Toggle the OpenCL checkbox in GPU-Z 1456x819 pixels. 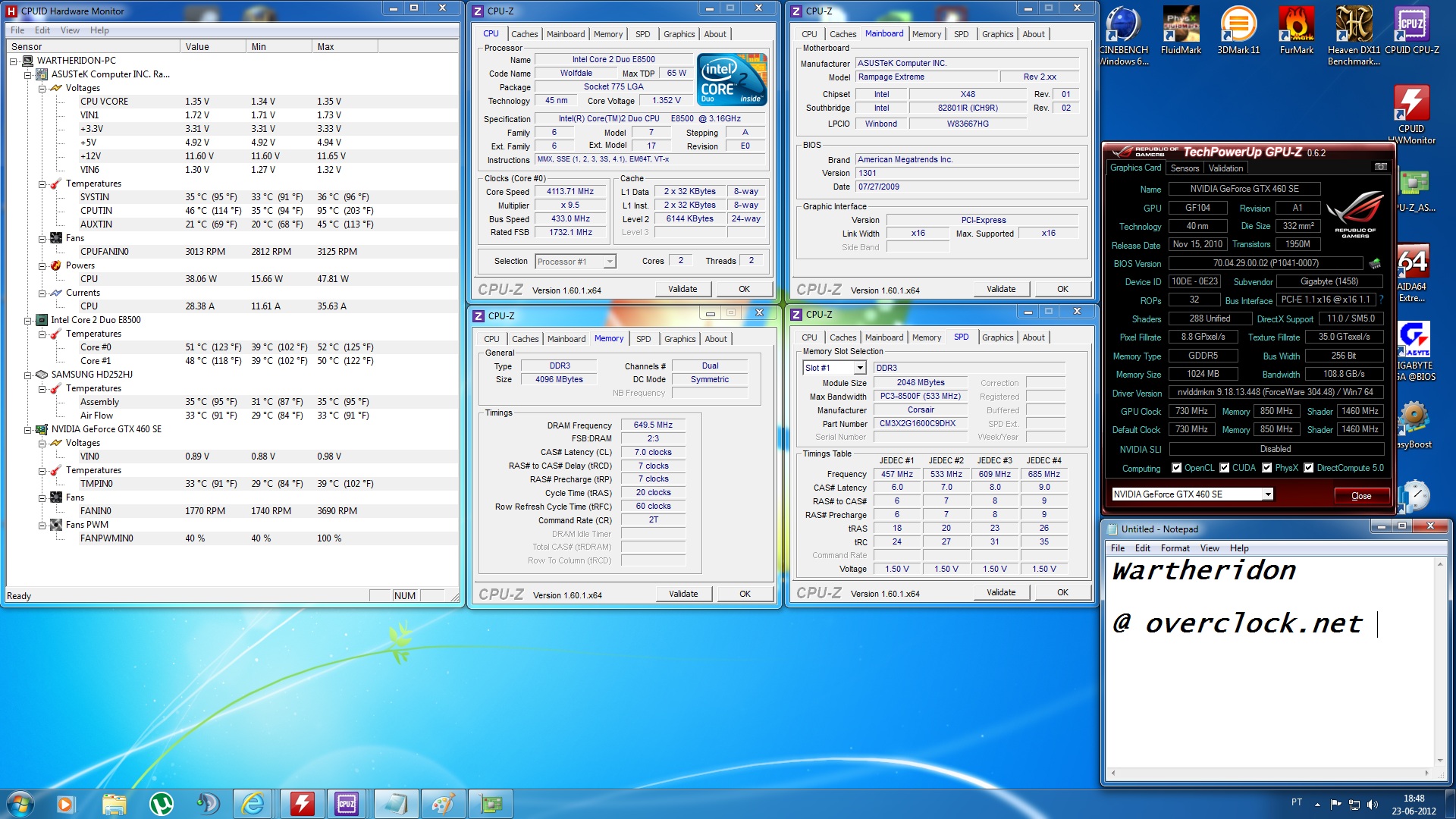(1176, 468)
